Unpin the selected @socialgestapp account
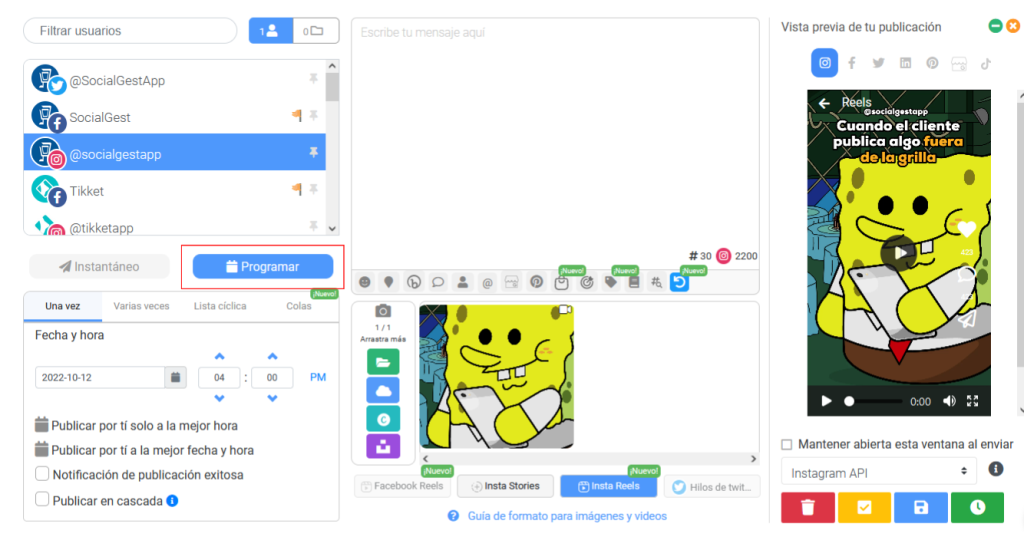The image size is (1024, 537). [x=313, y=152]
